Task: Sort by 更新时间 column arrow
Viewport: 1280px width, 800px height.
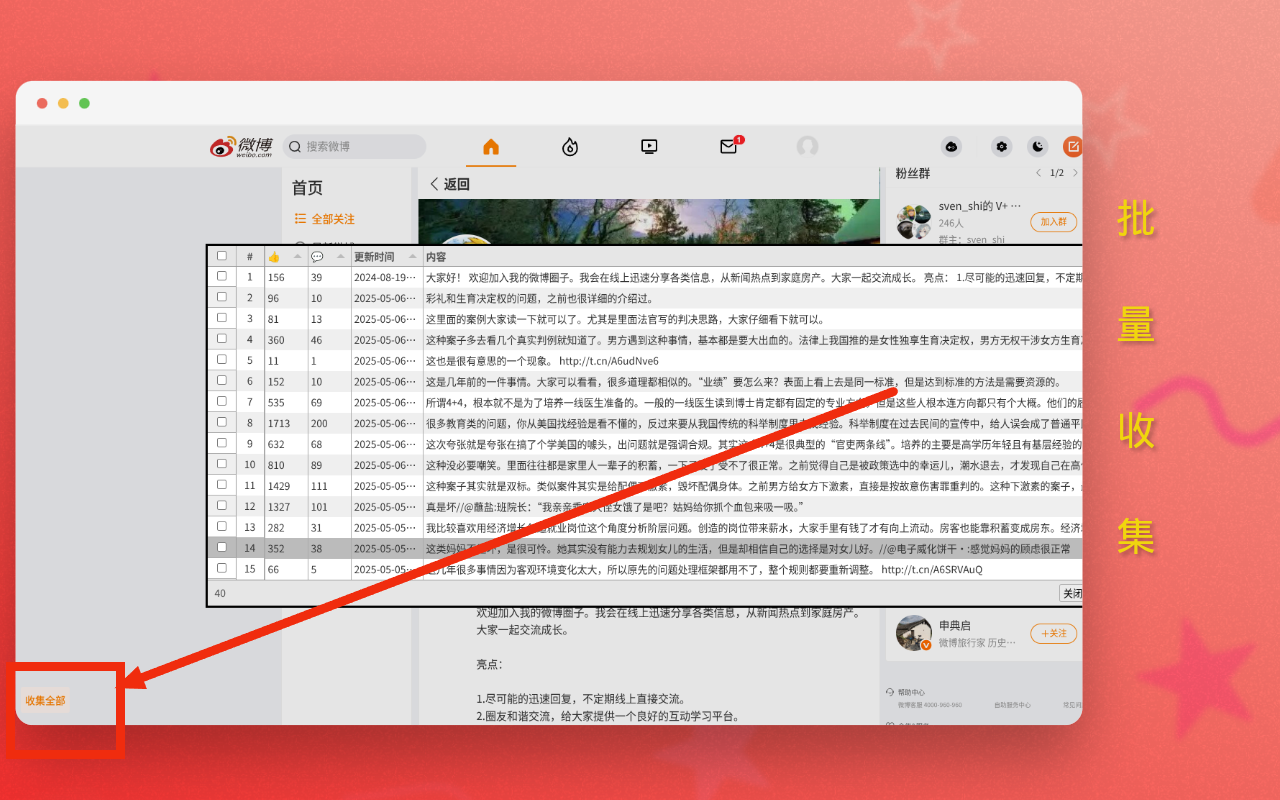Action: point(411,257)
